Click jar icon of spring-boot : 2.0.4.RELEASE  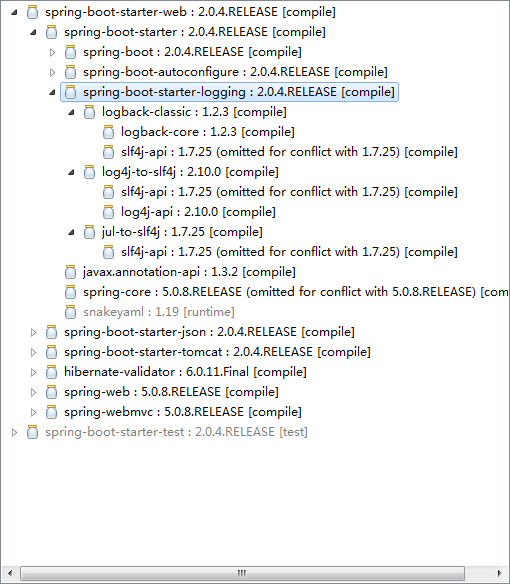click(x=70, y=52)
